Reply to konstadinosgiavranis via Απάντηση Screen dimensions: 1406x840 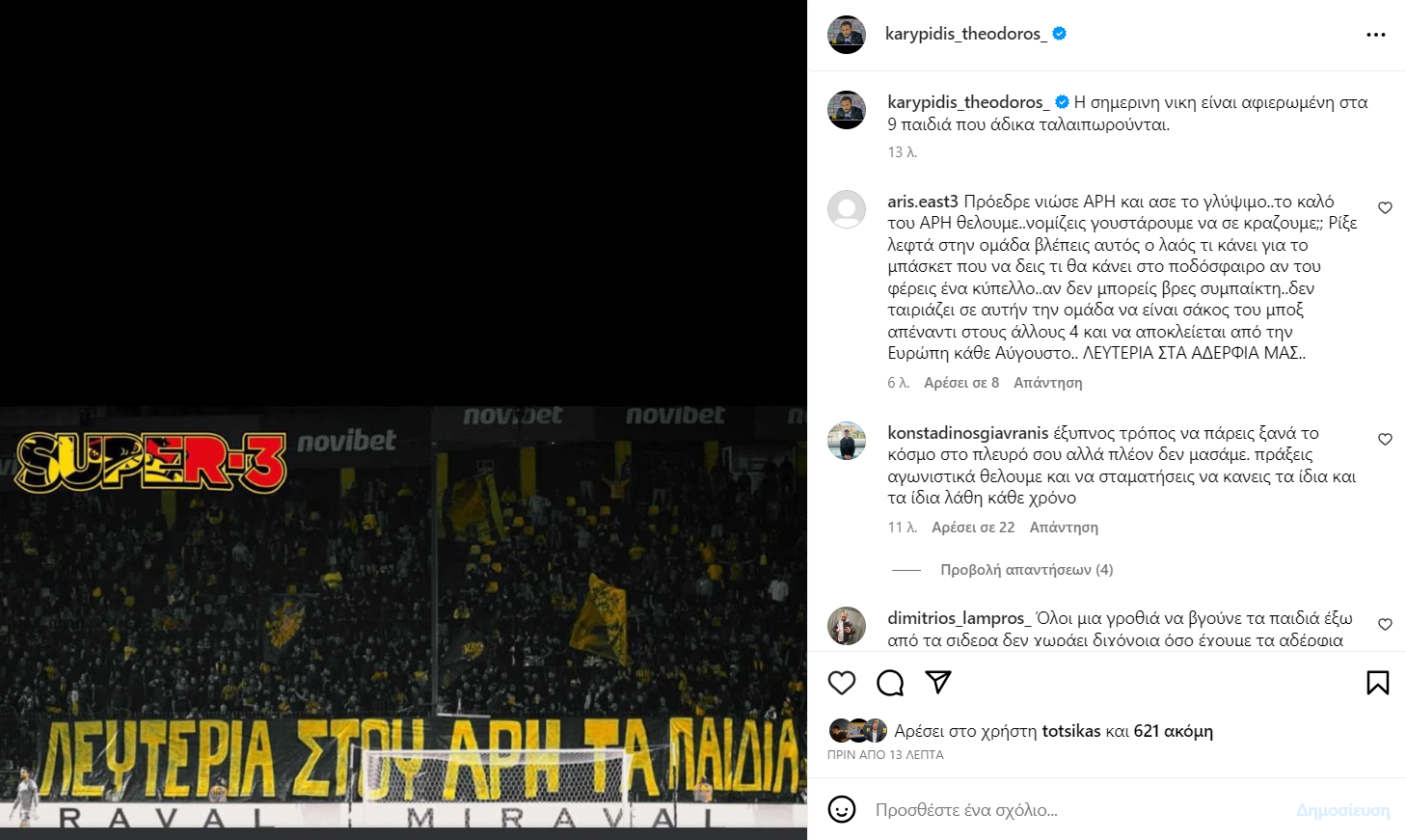tap(1064, 528)
